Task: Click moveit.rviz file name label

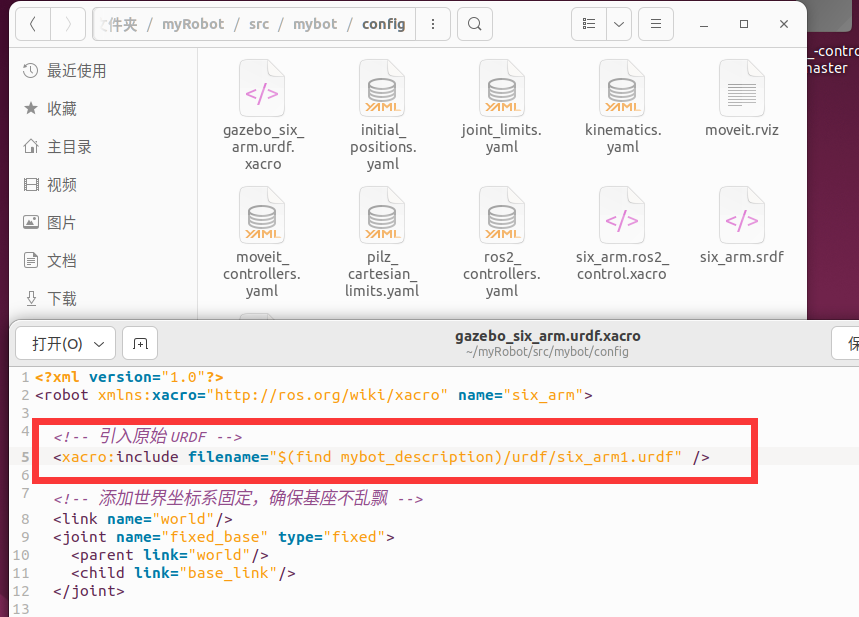Action: 742,130
